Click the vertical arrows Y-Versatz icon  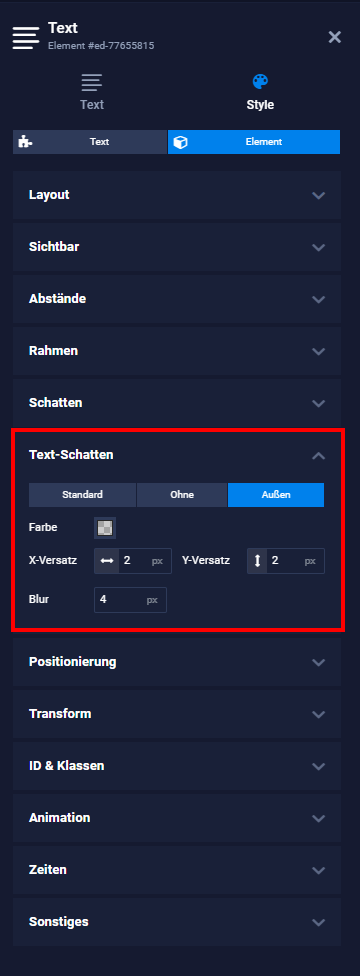(x=258, y=561)
